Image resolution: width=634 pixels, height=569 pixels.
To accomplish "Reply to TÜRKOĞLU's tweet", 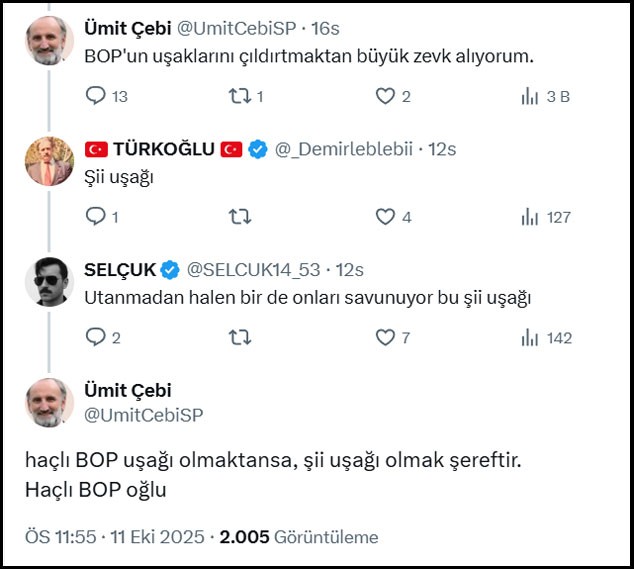I will (96, 217).
